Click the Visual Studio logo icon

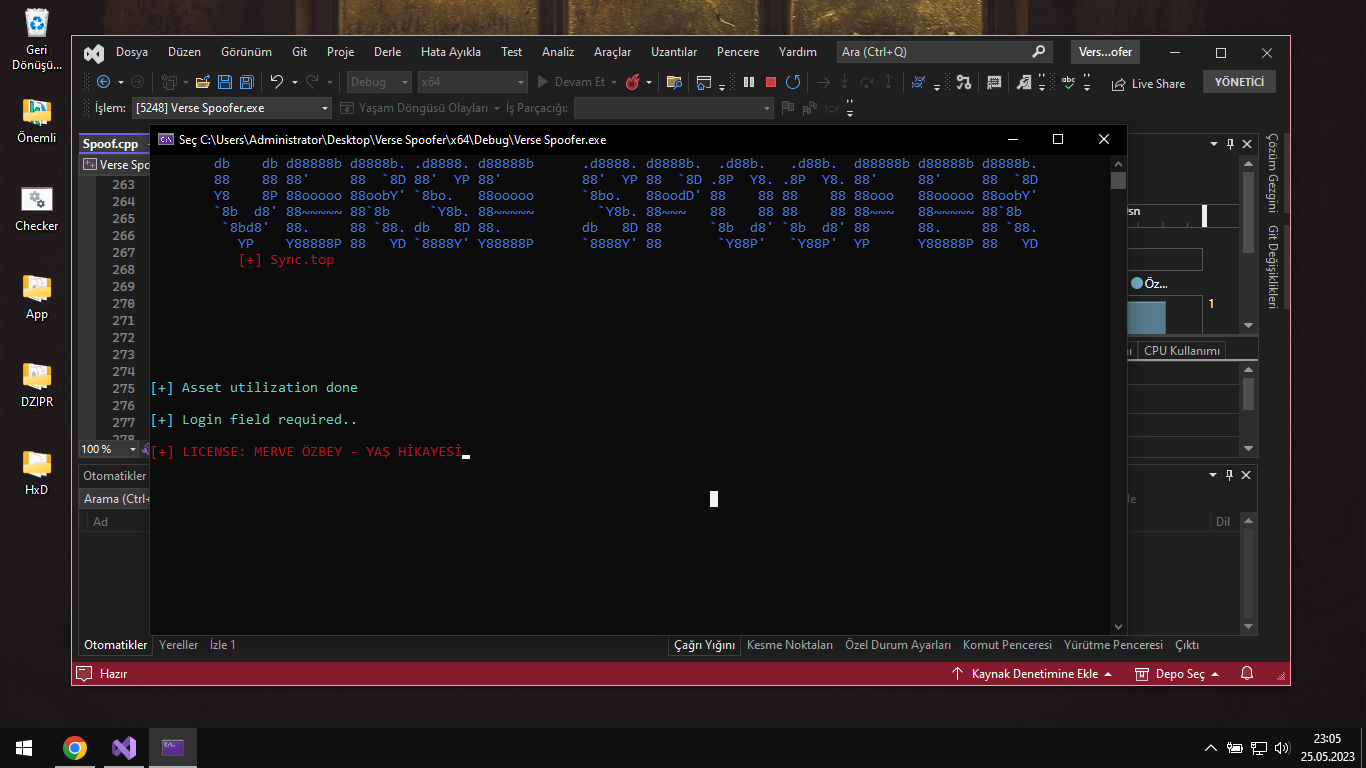click(94, 53)
